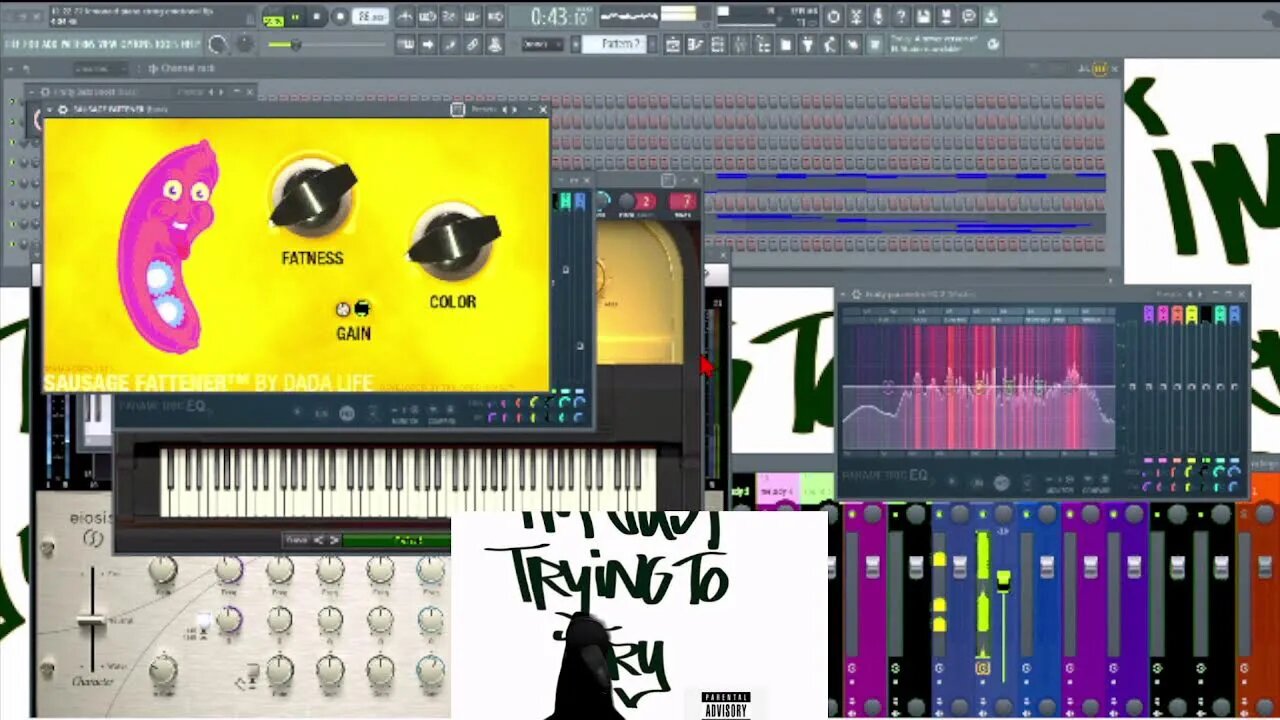This screenshot has width=1280, height=720.
Task: Click the metronome icon in the top toolbar
Action: 404,17
